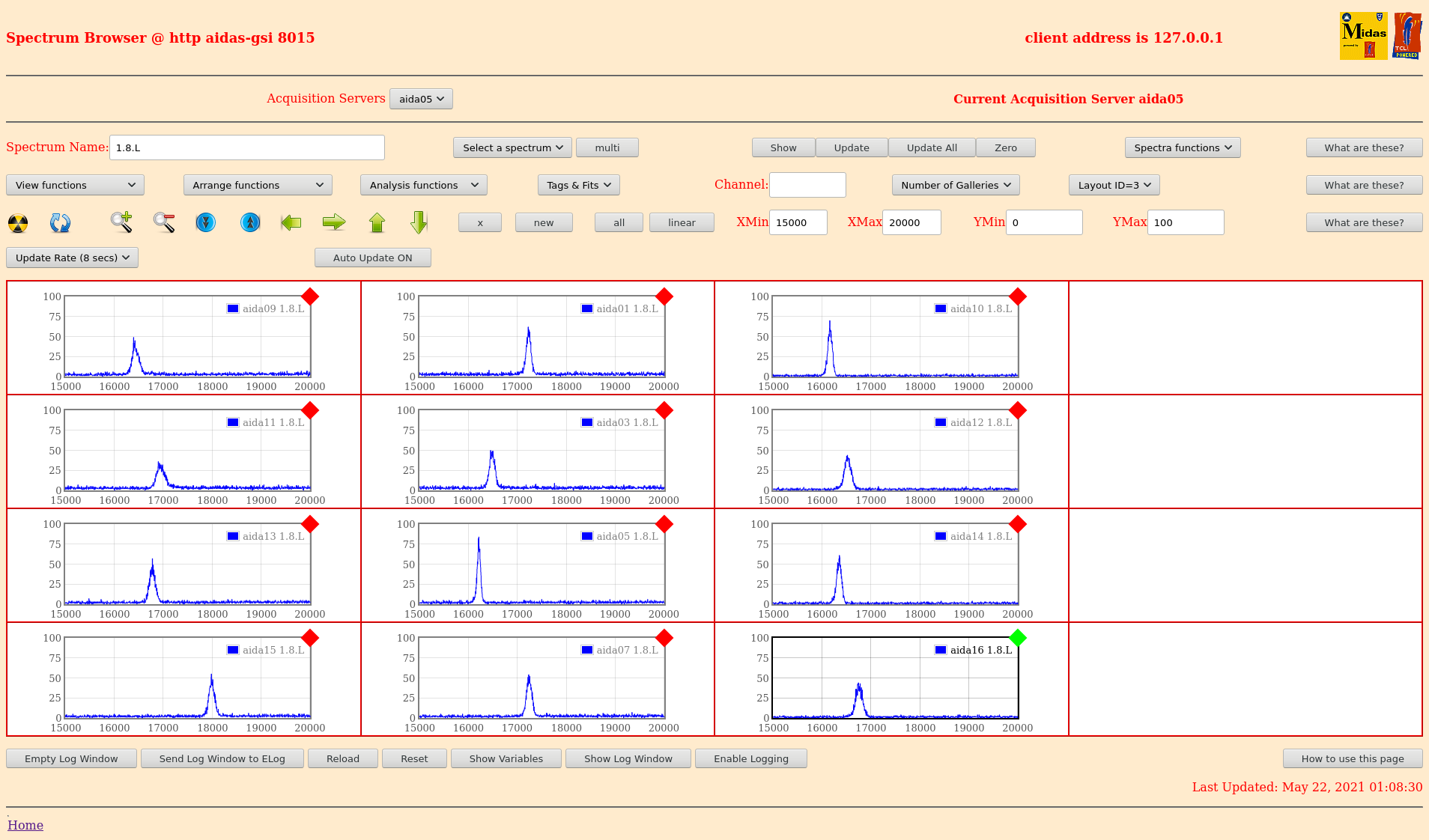
Task: Follow the Home link
Action: coord(25,825)
